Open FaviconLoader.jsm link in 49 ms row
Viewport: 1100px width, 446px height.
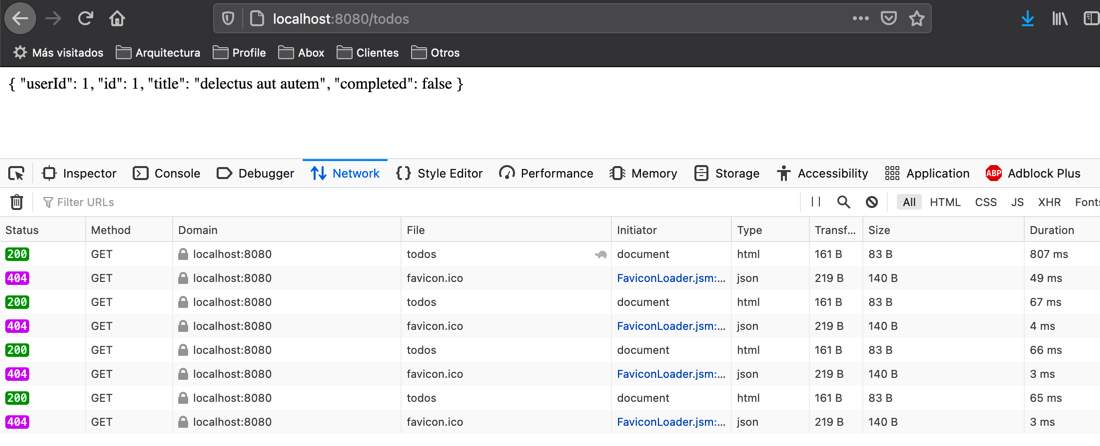click(671, 278)
